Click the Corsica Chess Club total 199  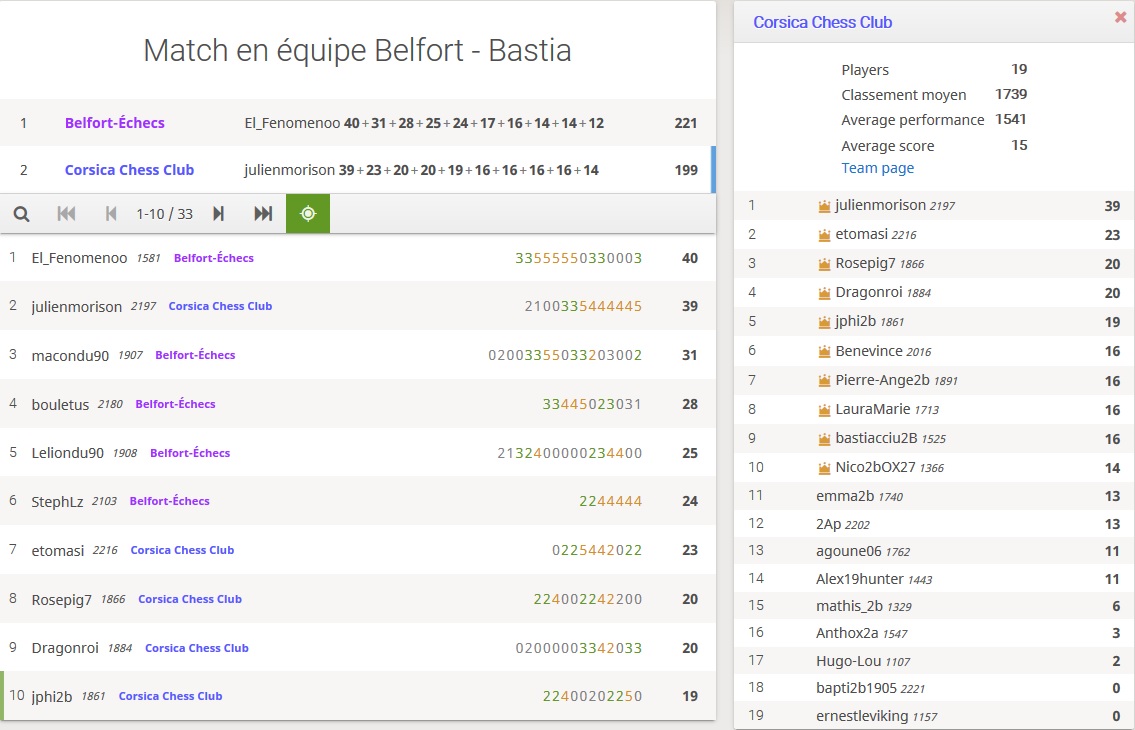(x=685, y=170)
